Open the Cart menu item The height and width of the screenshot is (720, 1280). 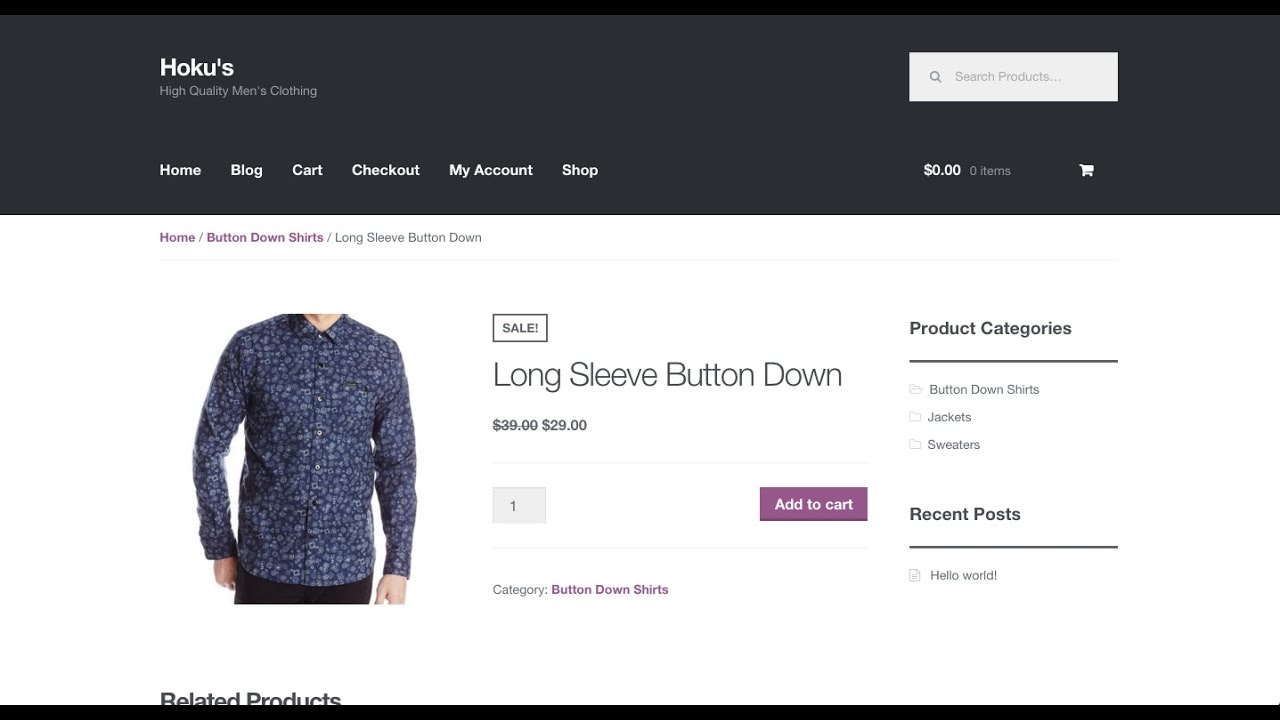307,170
